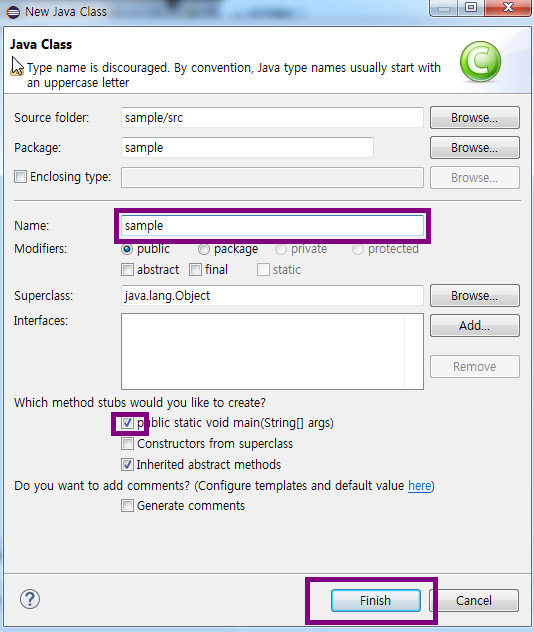Toggle public static void main stub checkbox

click(127, 423)
